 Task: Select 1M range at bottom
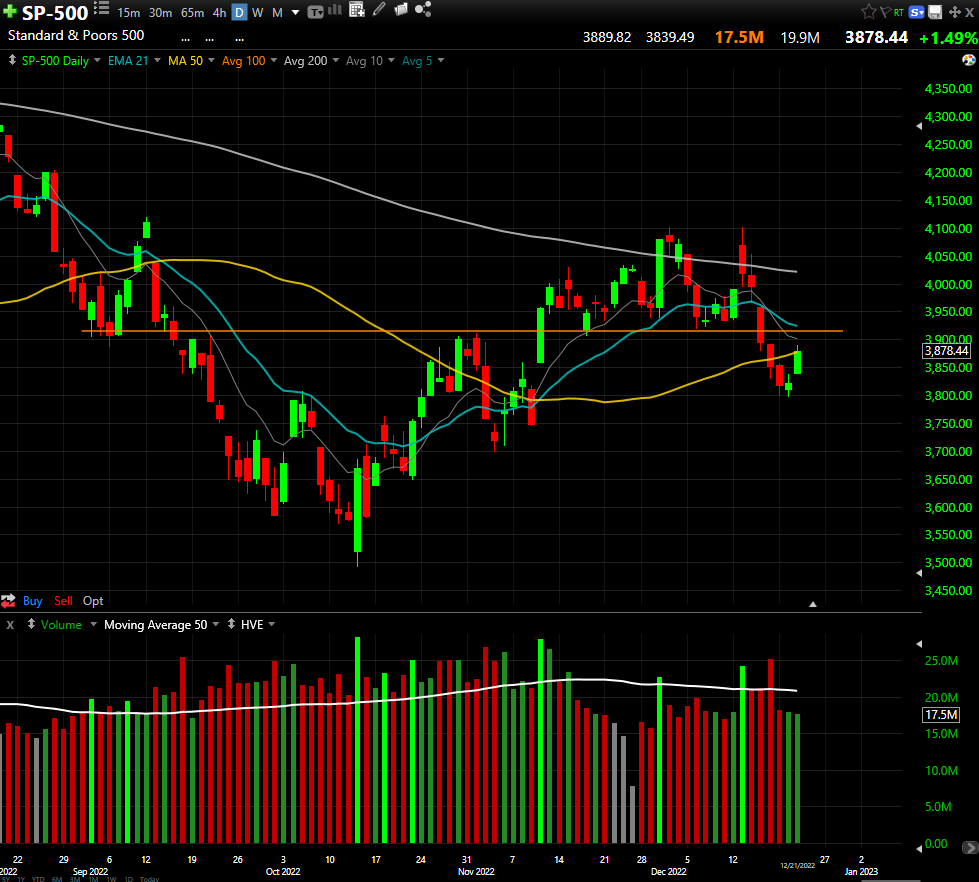coord(94,879)
